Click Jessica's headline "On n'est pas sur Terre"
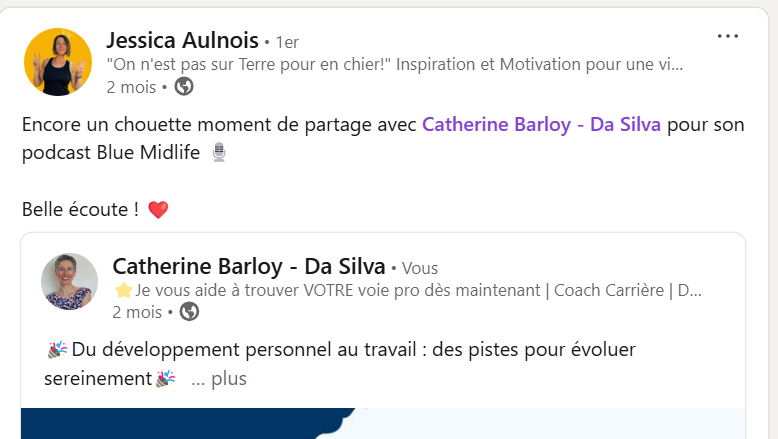This screenshot has width=778, height=439. click(x=395, y=64)
